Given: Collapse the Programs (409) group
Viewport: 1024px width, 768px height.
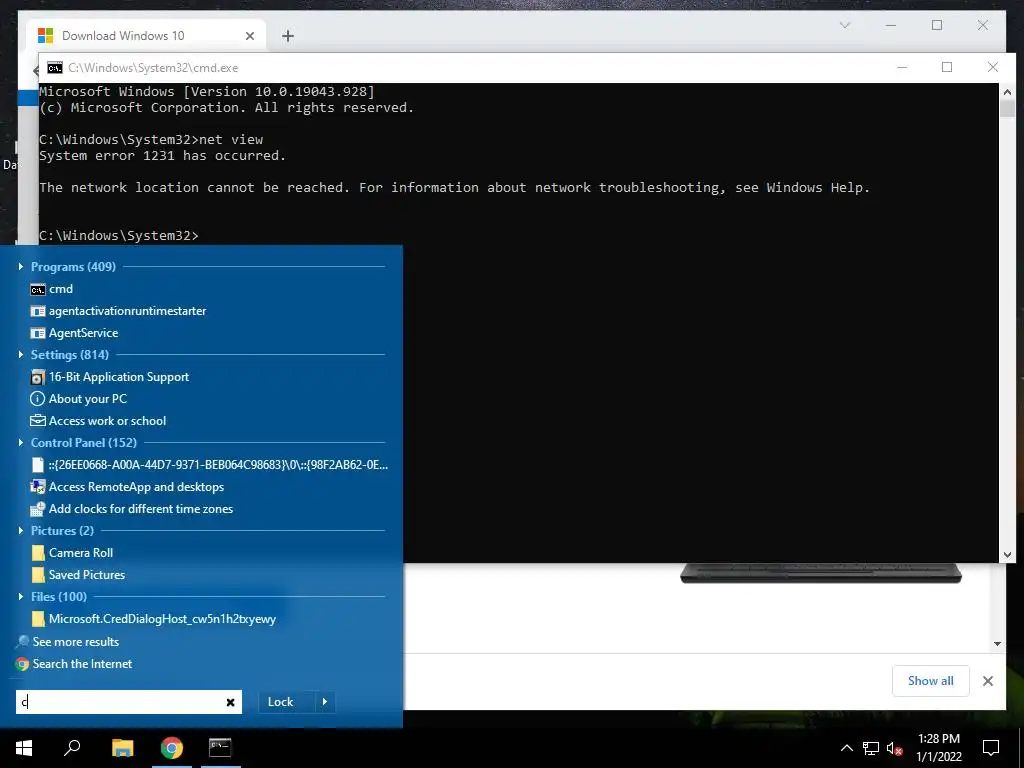Looking at the screenshot, I should coord(21,266).
